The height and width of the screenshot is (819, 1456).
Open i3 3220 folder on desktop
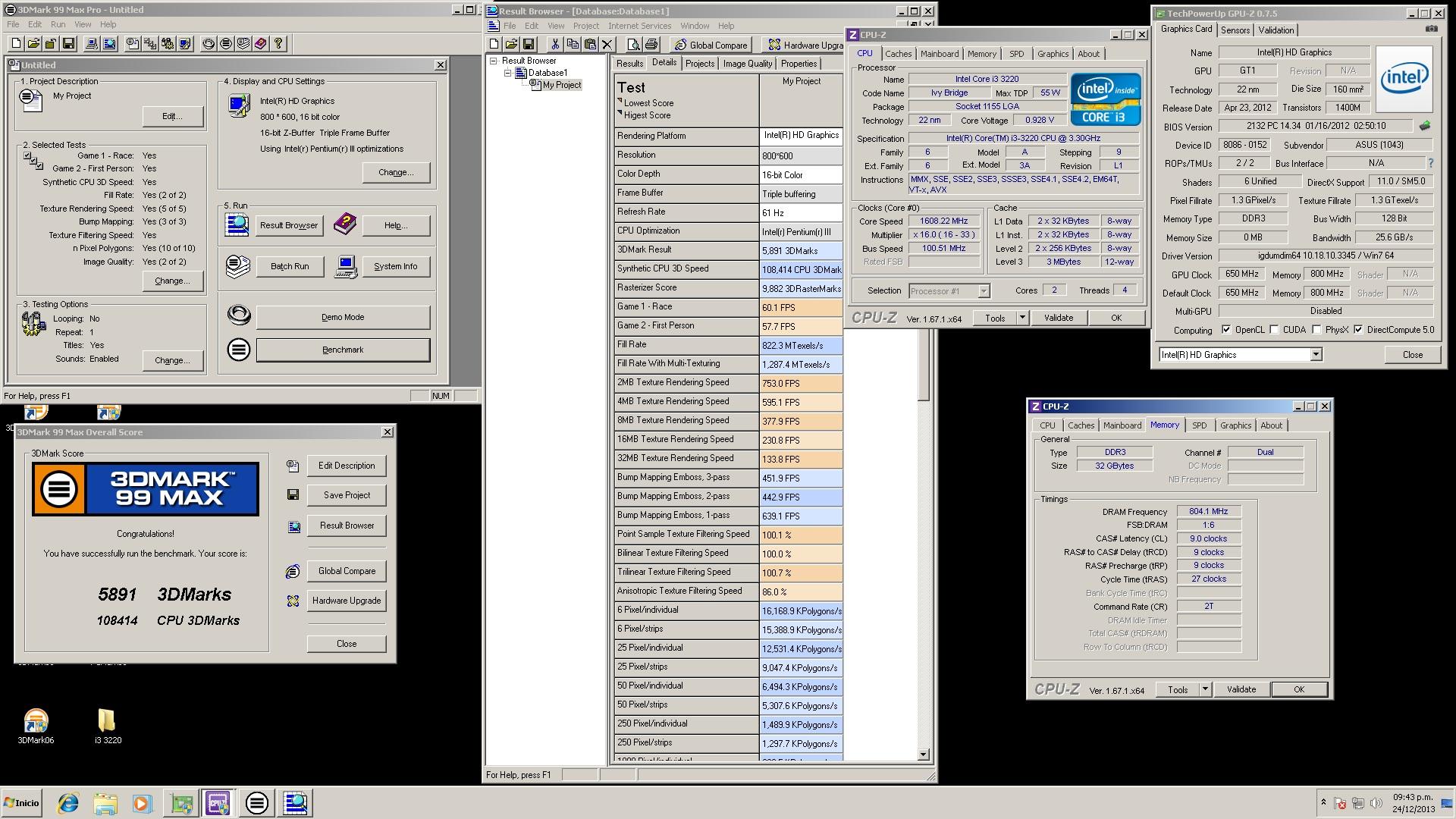click(x=108, y=726)
